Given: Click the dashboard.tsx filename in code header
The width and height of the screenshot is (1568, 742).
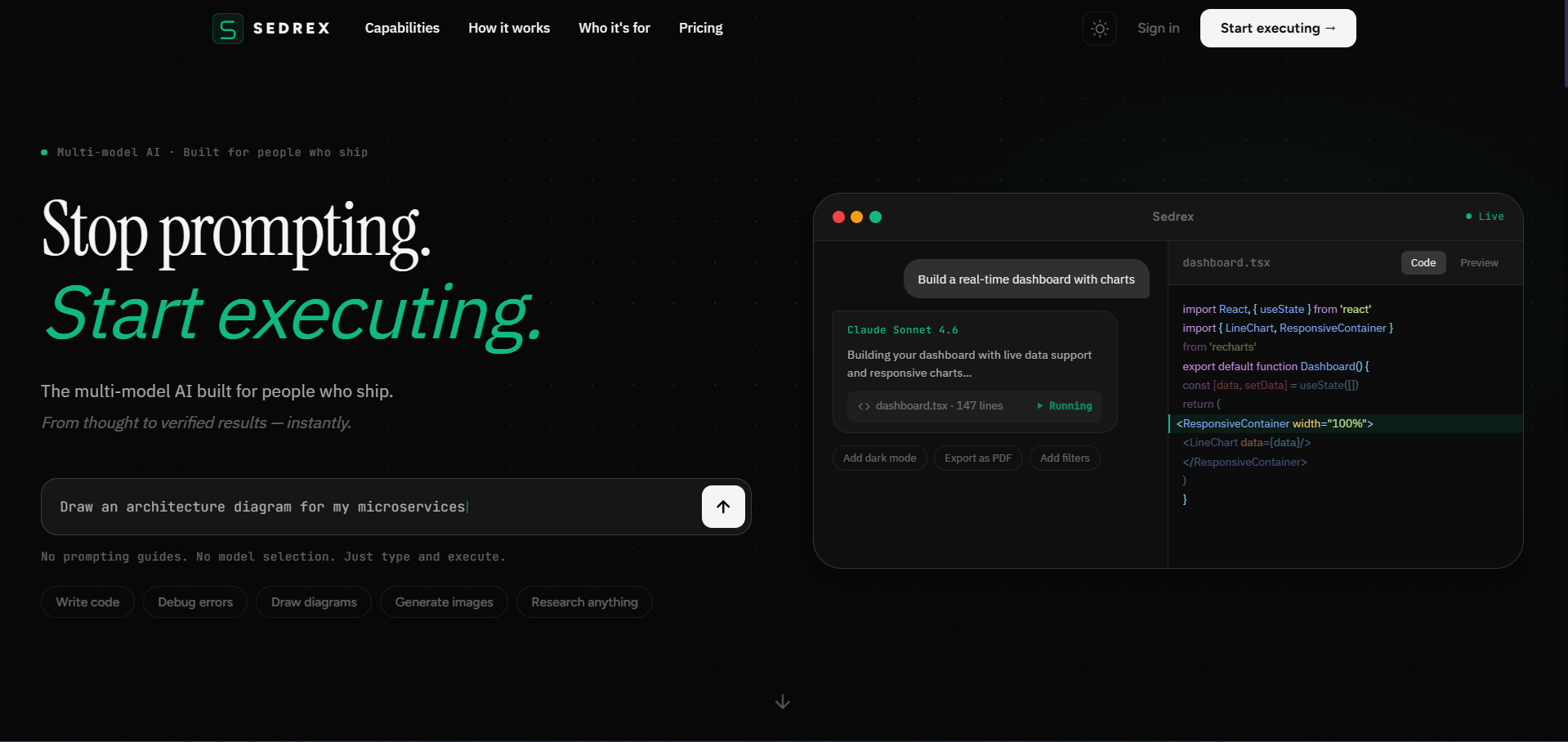Looking at the screenshot, I should click(x=1226, y=263).
